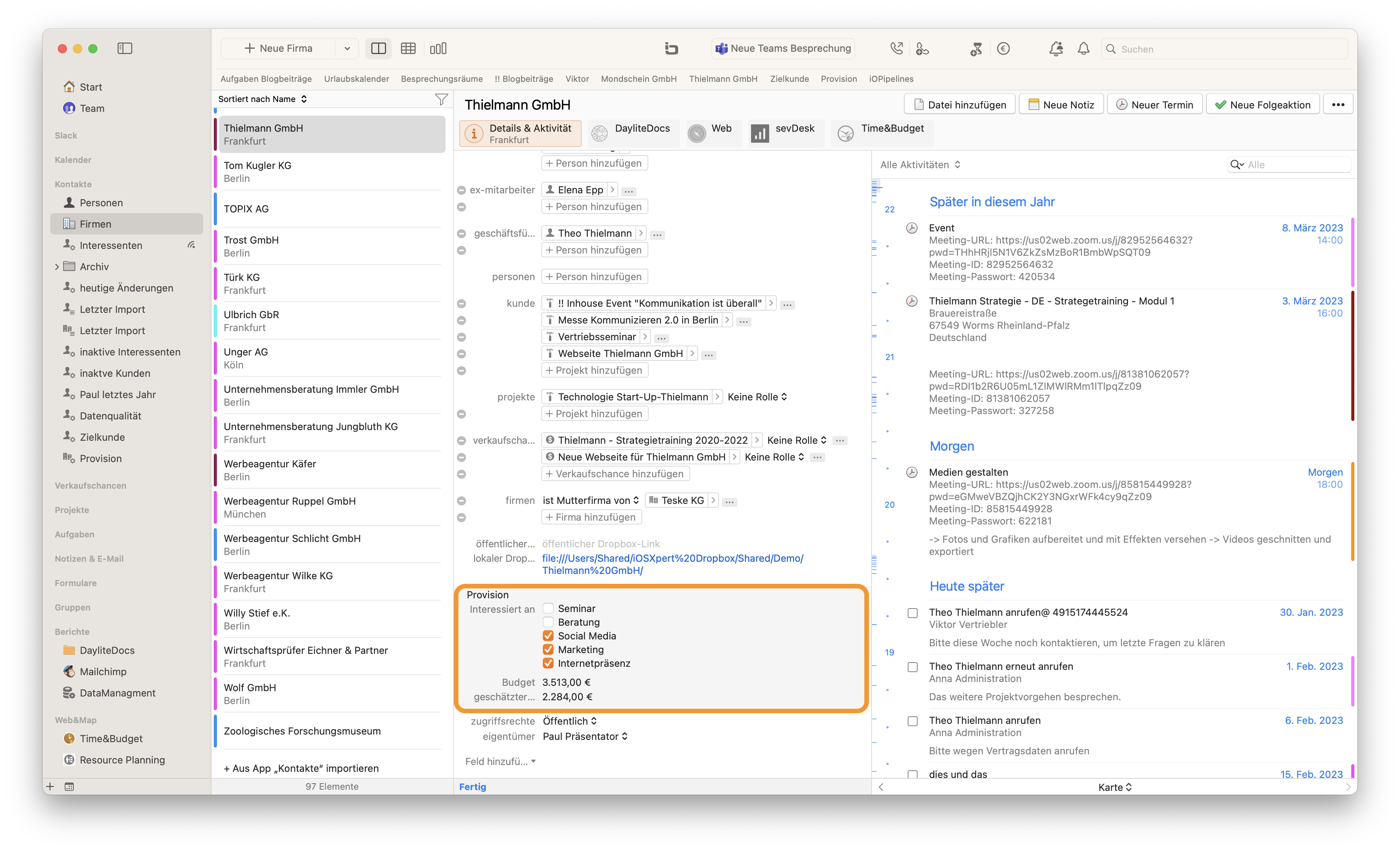The image size is (1400, 851).
Task: Open the reminder bell with badge icon
Action: (1056, 48)
